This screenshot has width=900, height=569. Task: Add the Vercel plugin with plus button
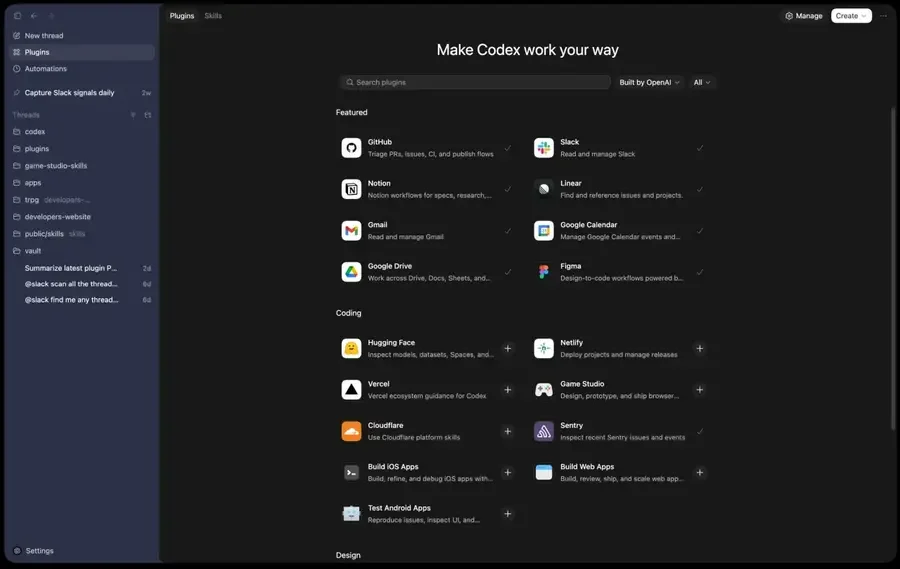pos(507,390)
